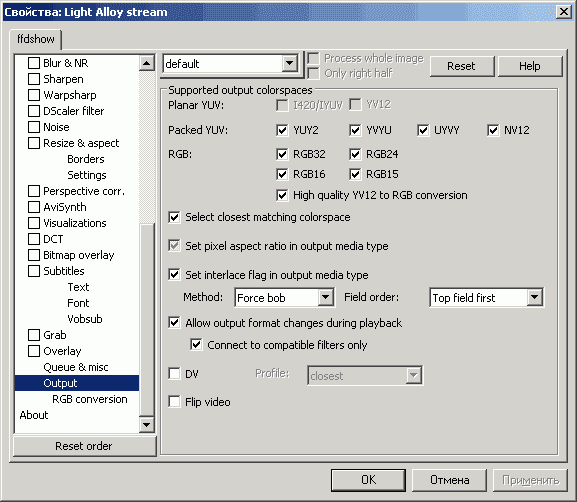The width and height of the screenshot is (577, 502).
Task: Click the Reset button
Action: tap(461, 66)
